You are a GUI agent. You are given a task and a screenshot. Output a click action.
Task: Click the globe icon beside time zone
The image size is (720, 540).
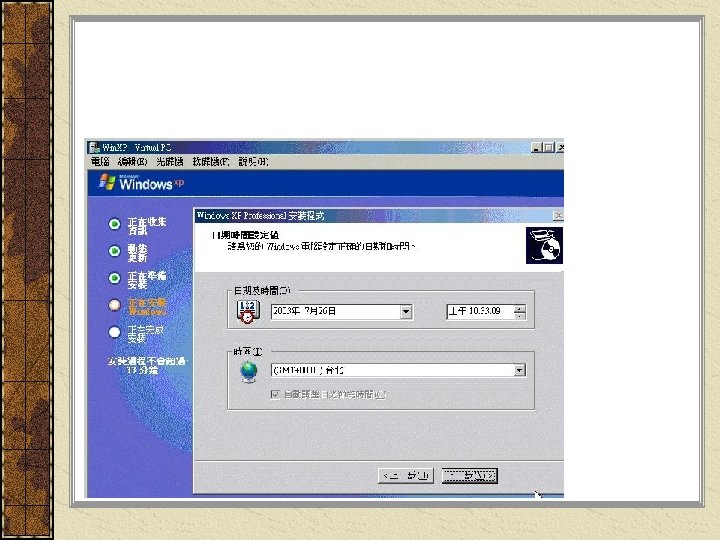click(x=249, y=371)
